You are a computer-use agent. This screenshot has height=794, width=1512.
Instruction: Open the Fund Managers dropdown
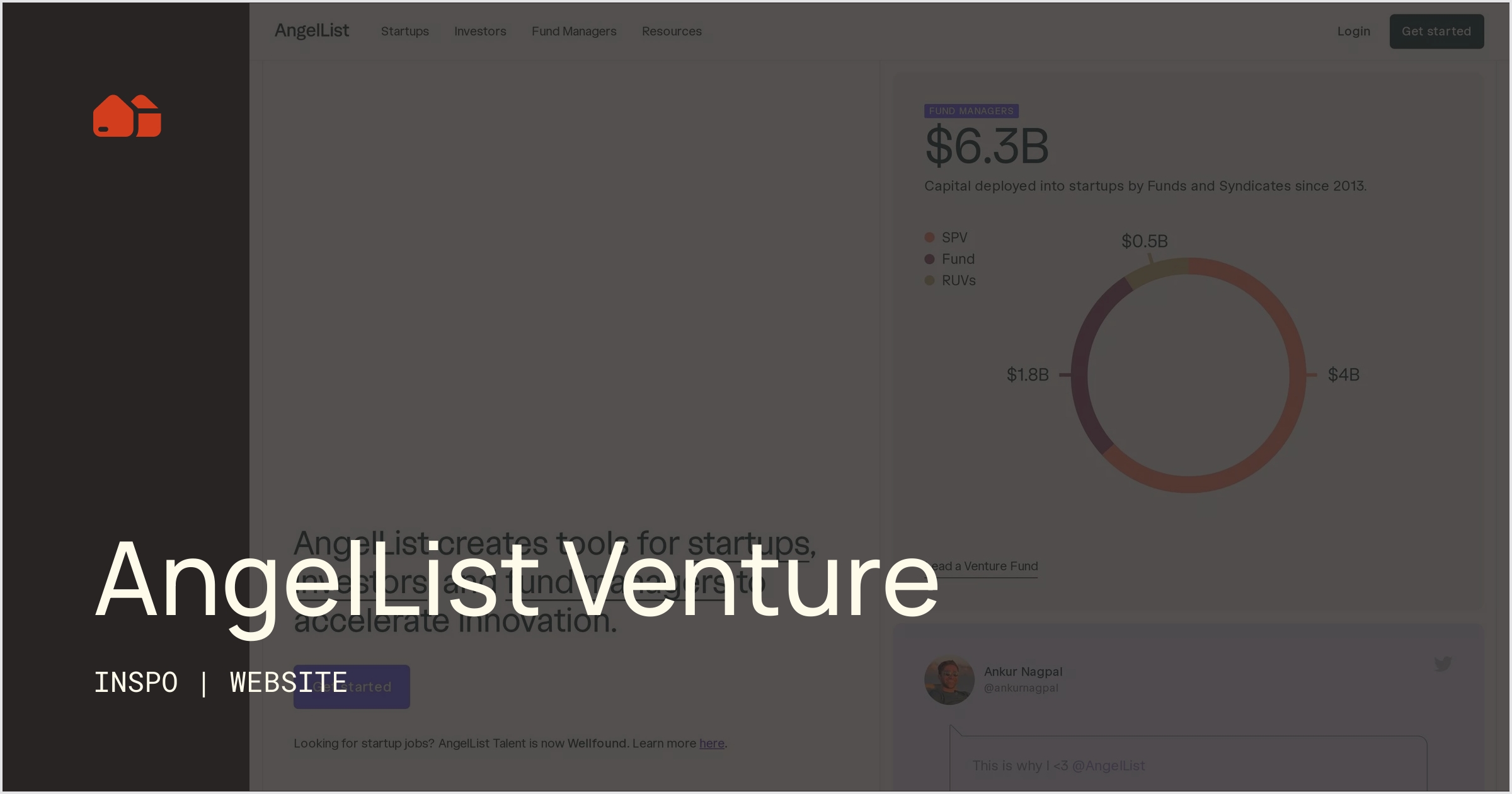pos(574,31)
